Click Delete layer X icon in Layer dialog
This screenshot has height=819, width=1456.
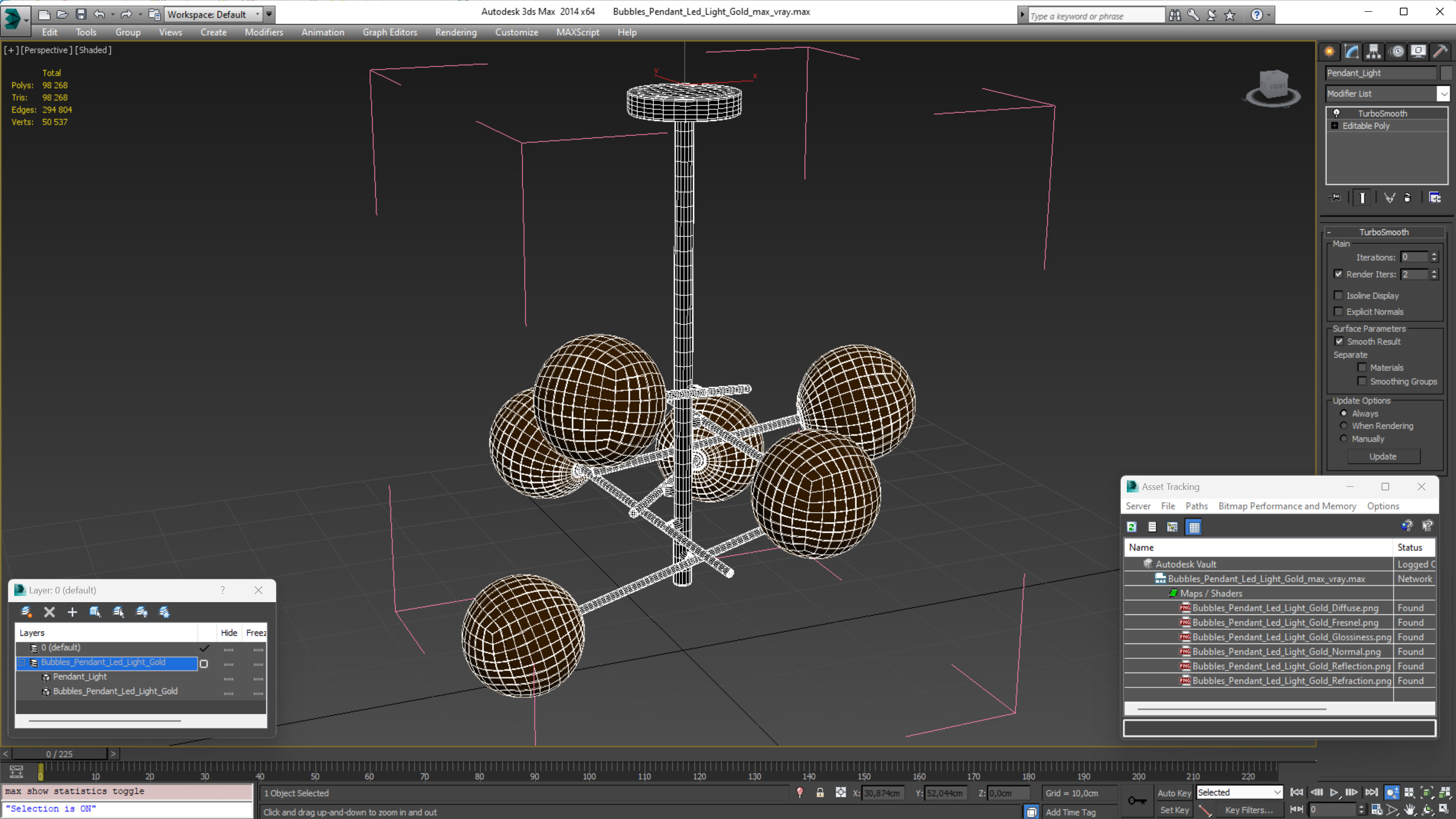tap(49, 611)
